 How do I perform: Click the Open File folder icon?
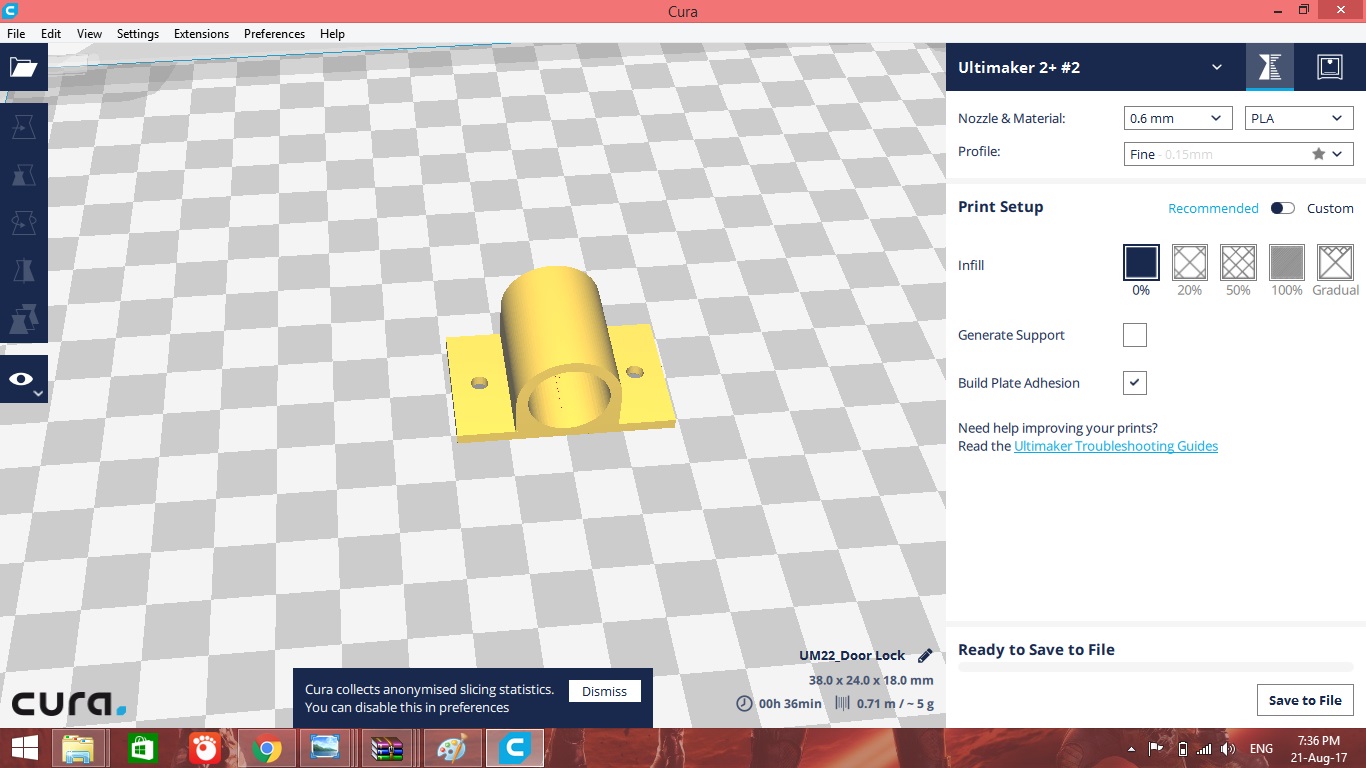pyautogui.click(x=23, y=67)
